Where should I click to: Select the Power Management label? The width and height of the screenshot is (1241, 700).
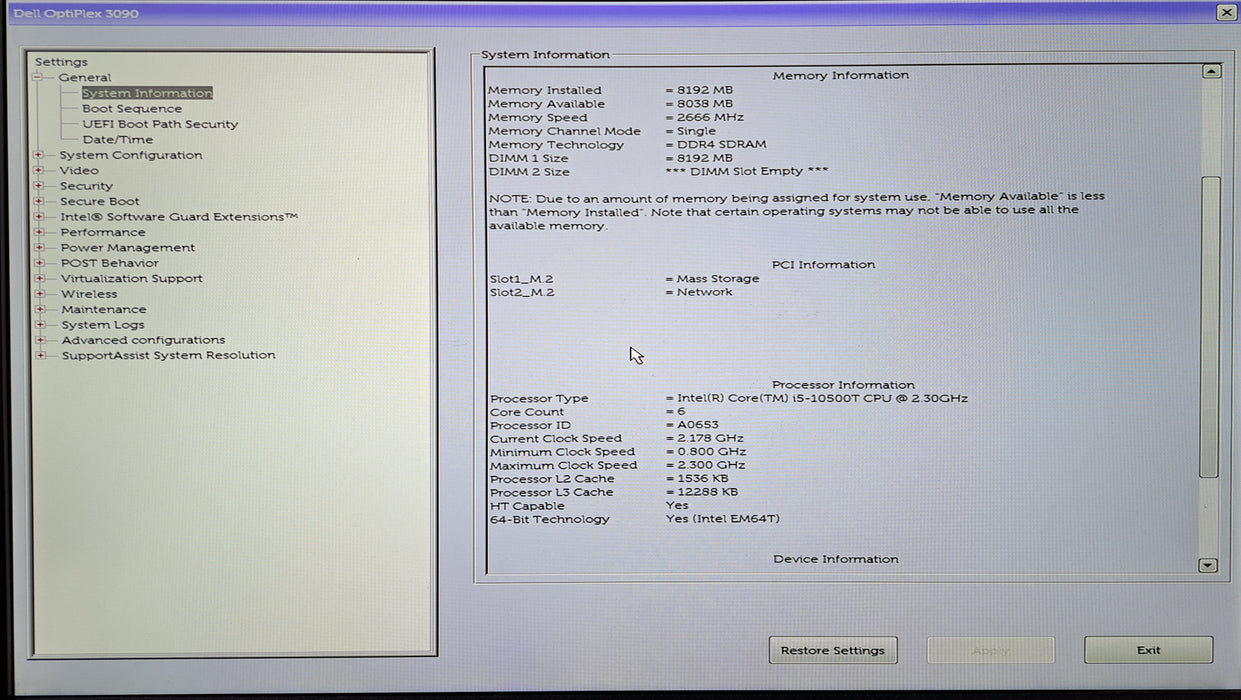128,248
